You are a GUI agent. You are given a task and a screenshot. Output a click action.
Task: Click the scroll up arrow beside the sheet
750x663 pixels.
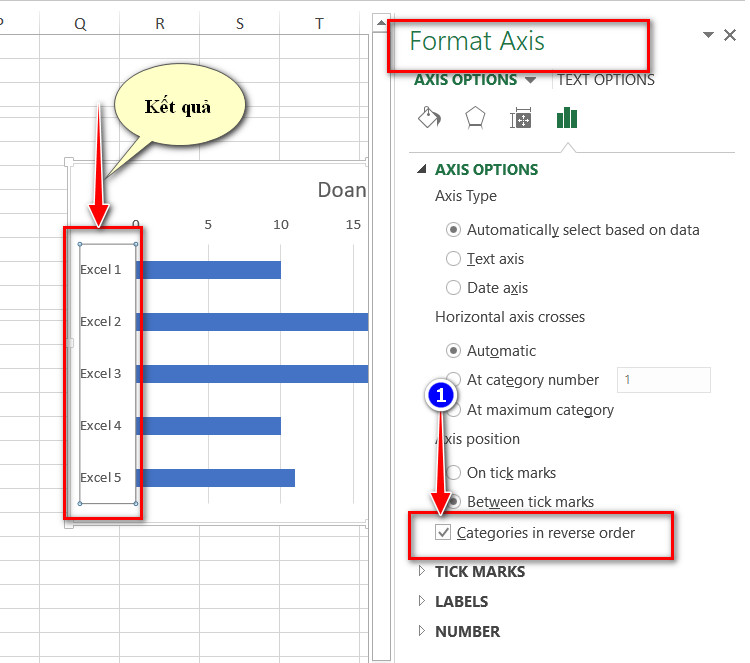coord(381,22)
